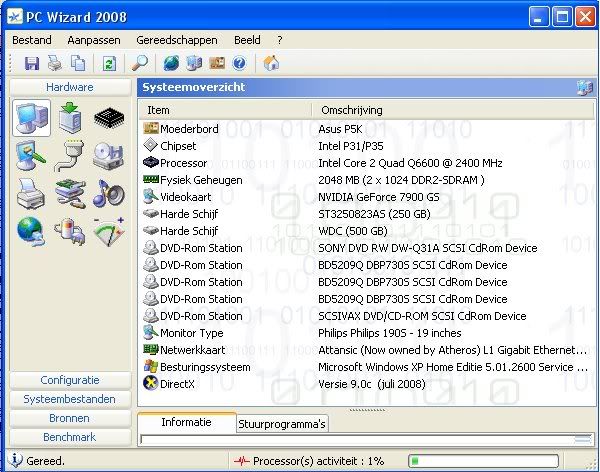Click the Home house icon in the toolbar

click(x=271, y=63)
